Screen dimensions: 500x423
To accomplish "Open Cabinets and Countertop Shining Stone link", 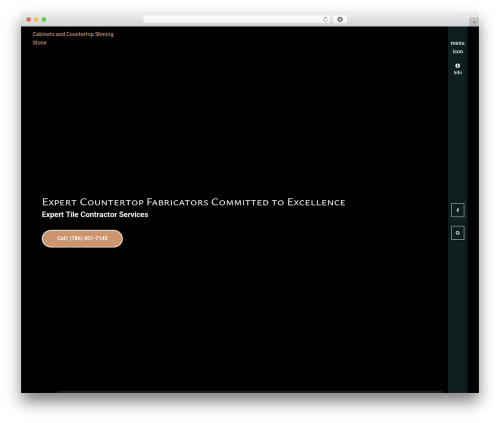I will point(73,38).
